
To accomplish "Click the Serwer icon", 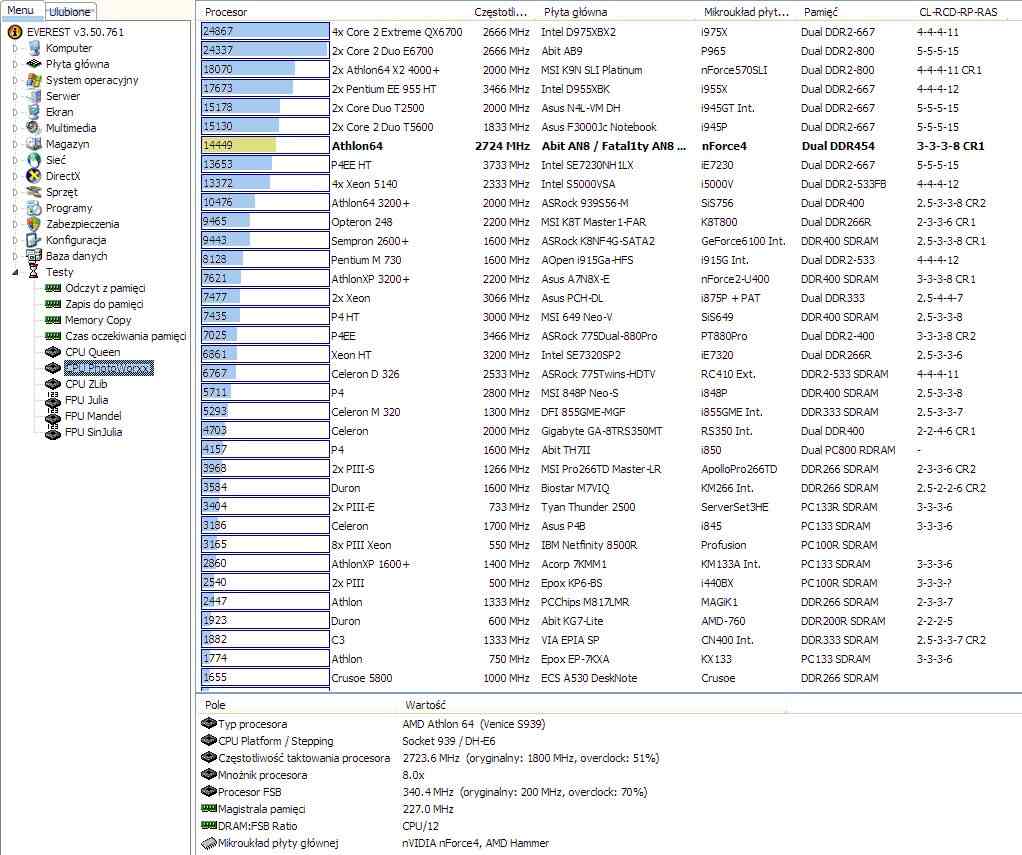I will tap(34, 96).
